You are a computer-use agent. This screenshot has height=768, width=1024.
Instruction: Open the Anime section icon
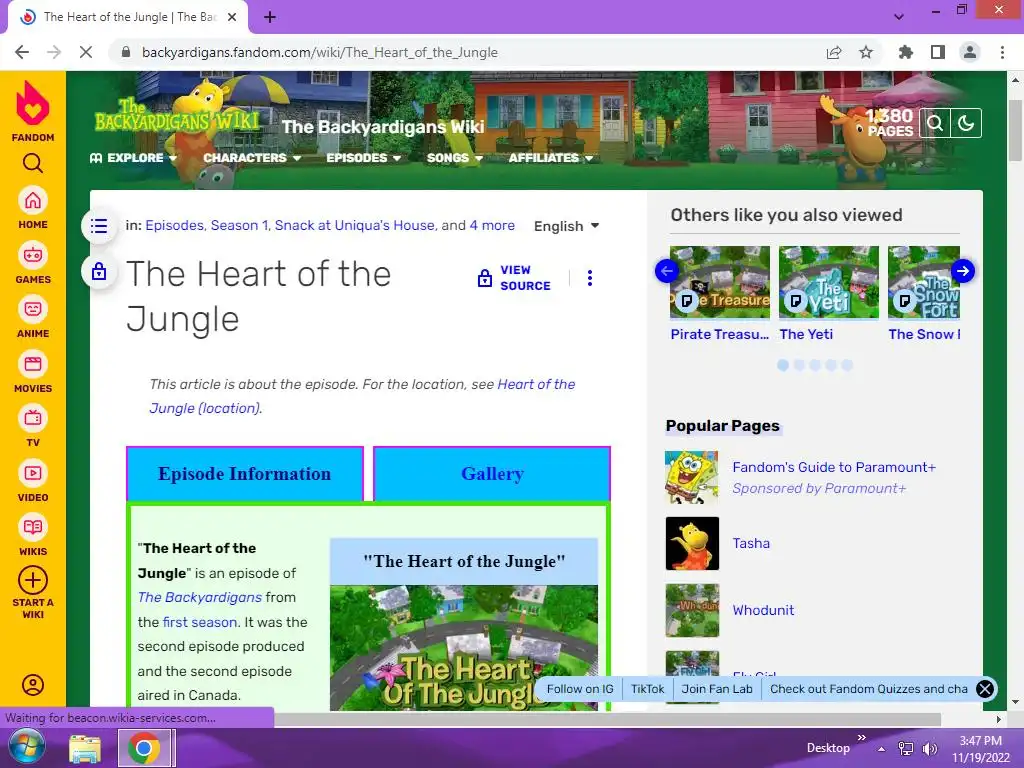pos(33,310)
